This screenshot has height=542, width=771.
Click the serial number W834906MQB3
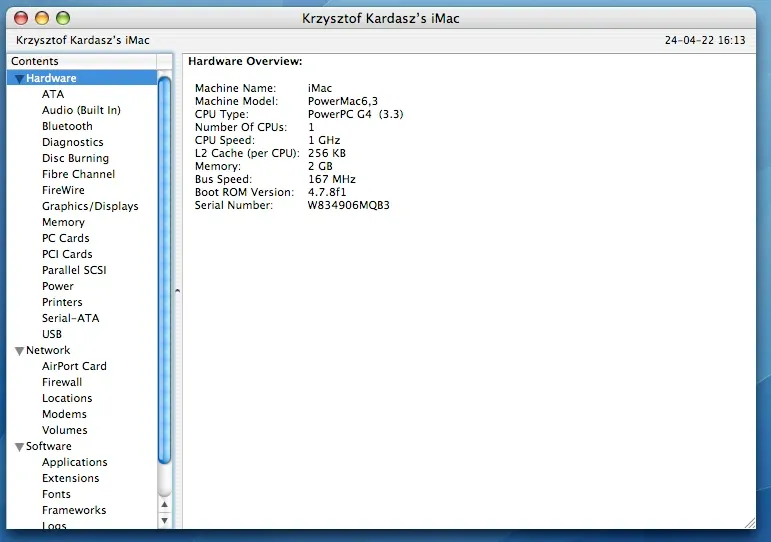click(349, 205)
